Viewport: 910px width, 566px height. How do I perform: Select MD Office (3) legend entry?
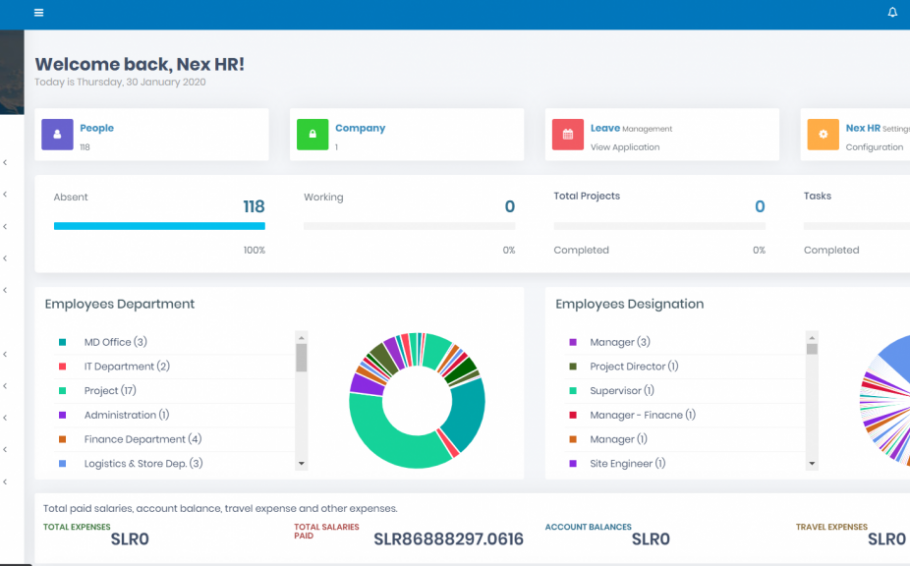click(115, 342)
